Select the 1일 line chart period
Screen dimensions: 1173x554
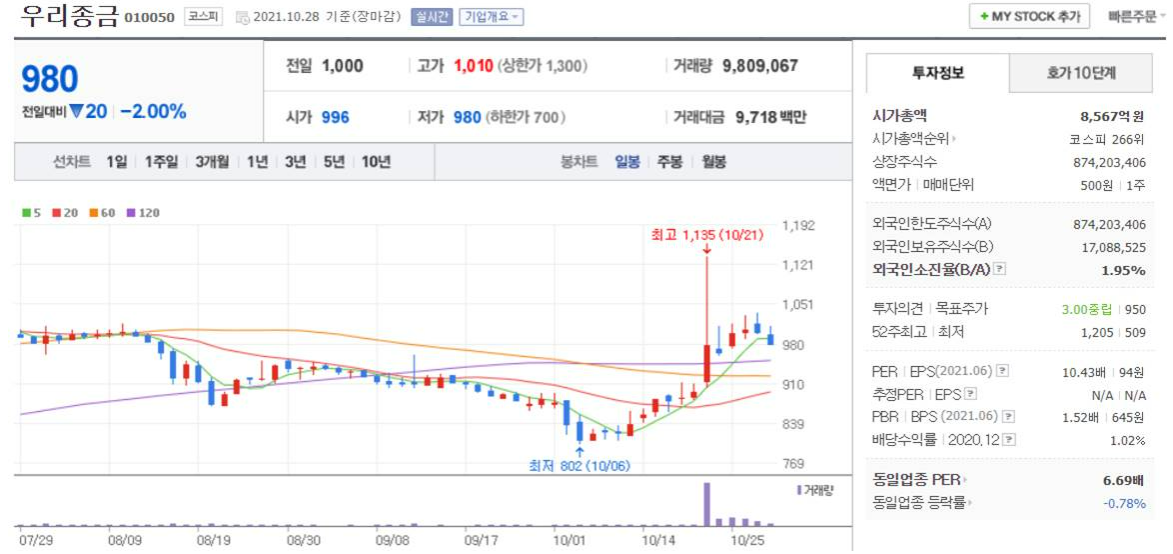click(117, 161)
